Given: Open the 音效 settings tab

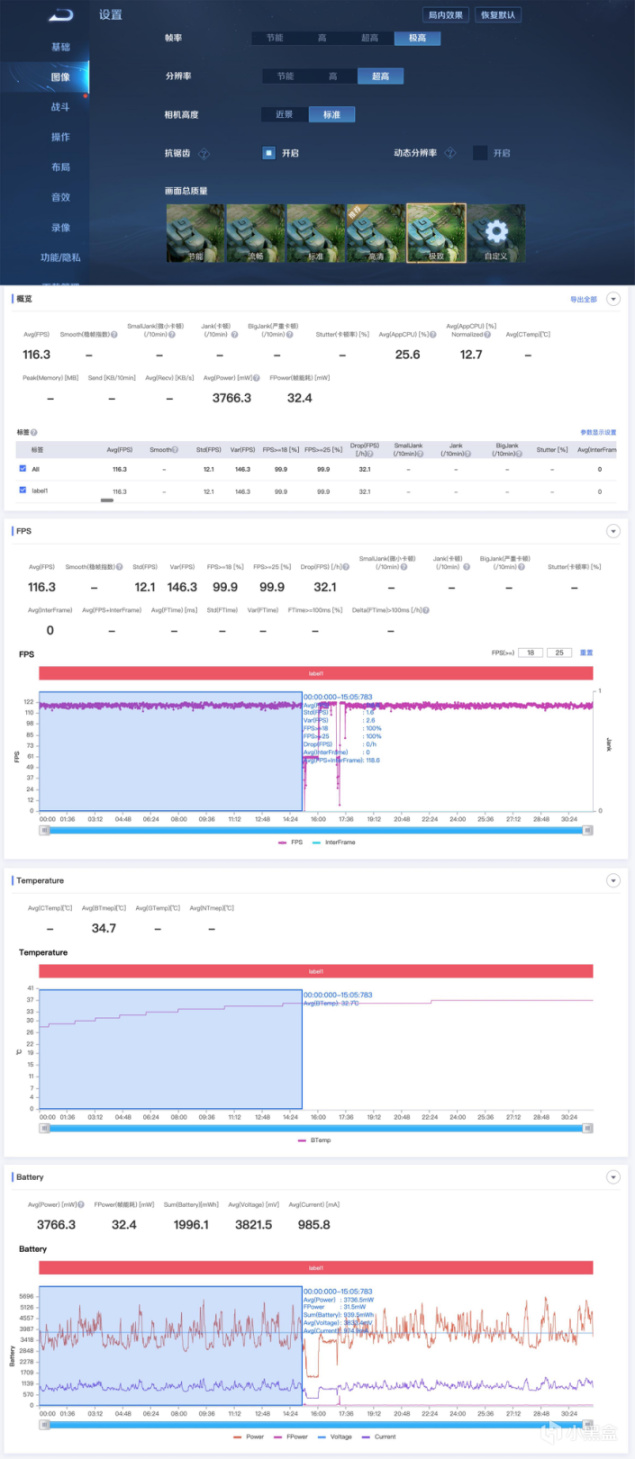Looking at the screenshot, I should click(x=61, y=197).
